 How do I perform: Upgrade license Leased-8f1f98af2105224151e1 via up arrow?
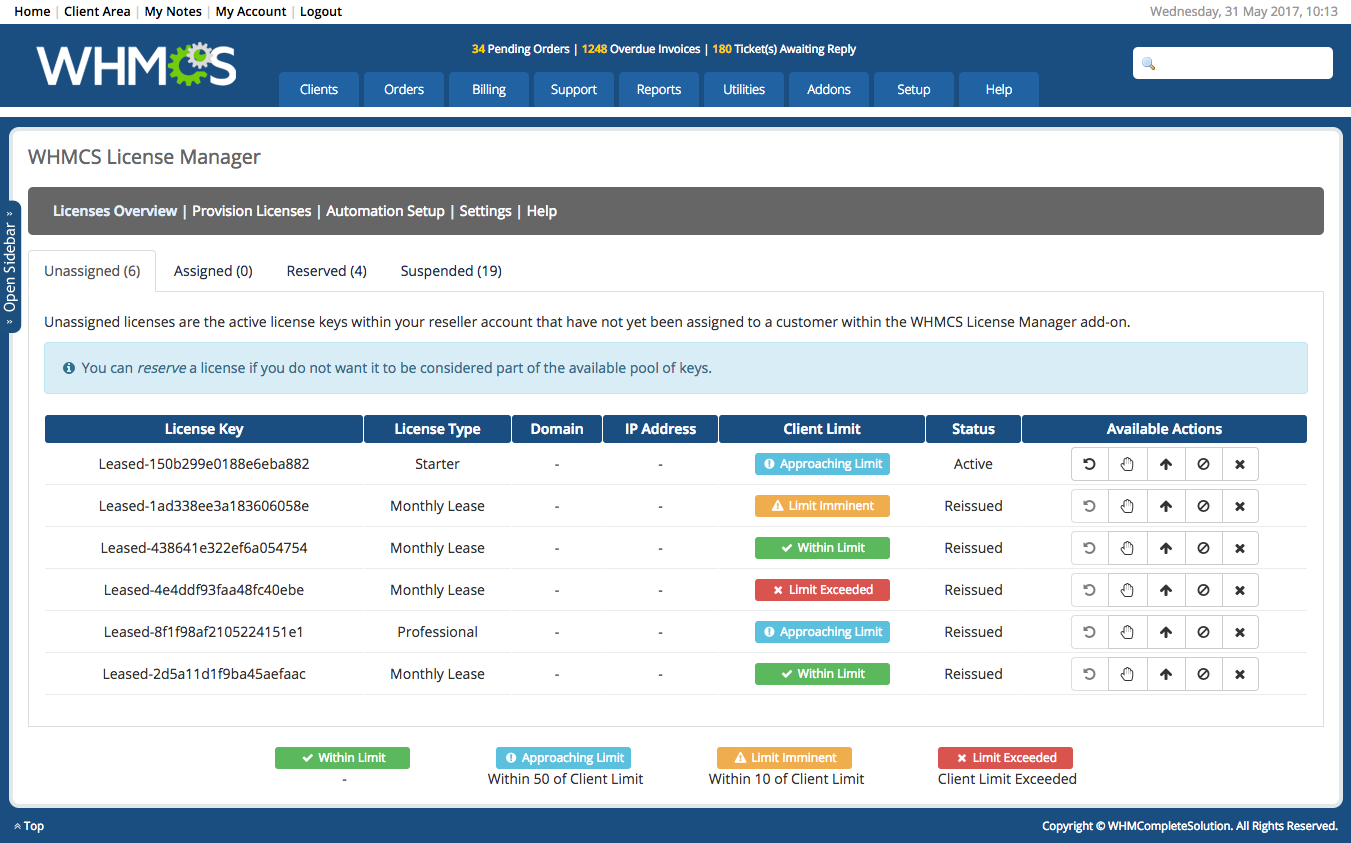click(1165, 632)
